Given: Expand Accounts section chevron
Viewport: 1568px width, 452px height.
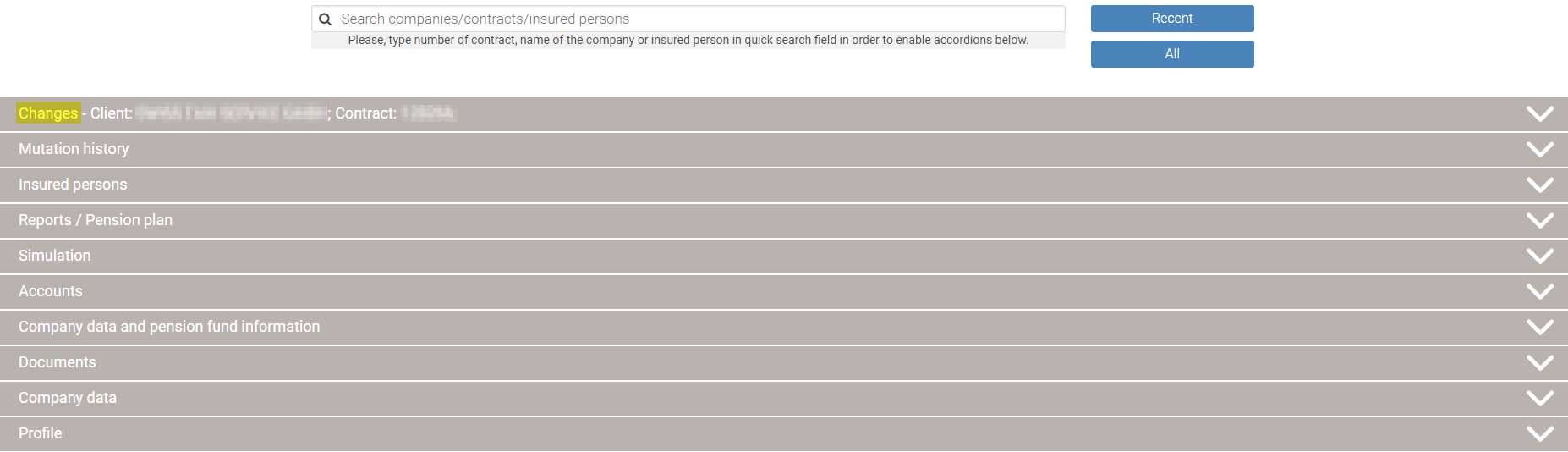Looking at the screenshot, I should tap(1539, 291).
